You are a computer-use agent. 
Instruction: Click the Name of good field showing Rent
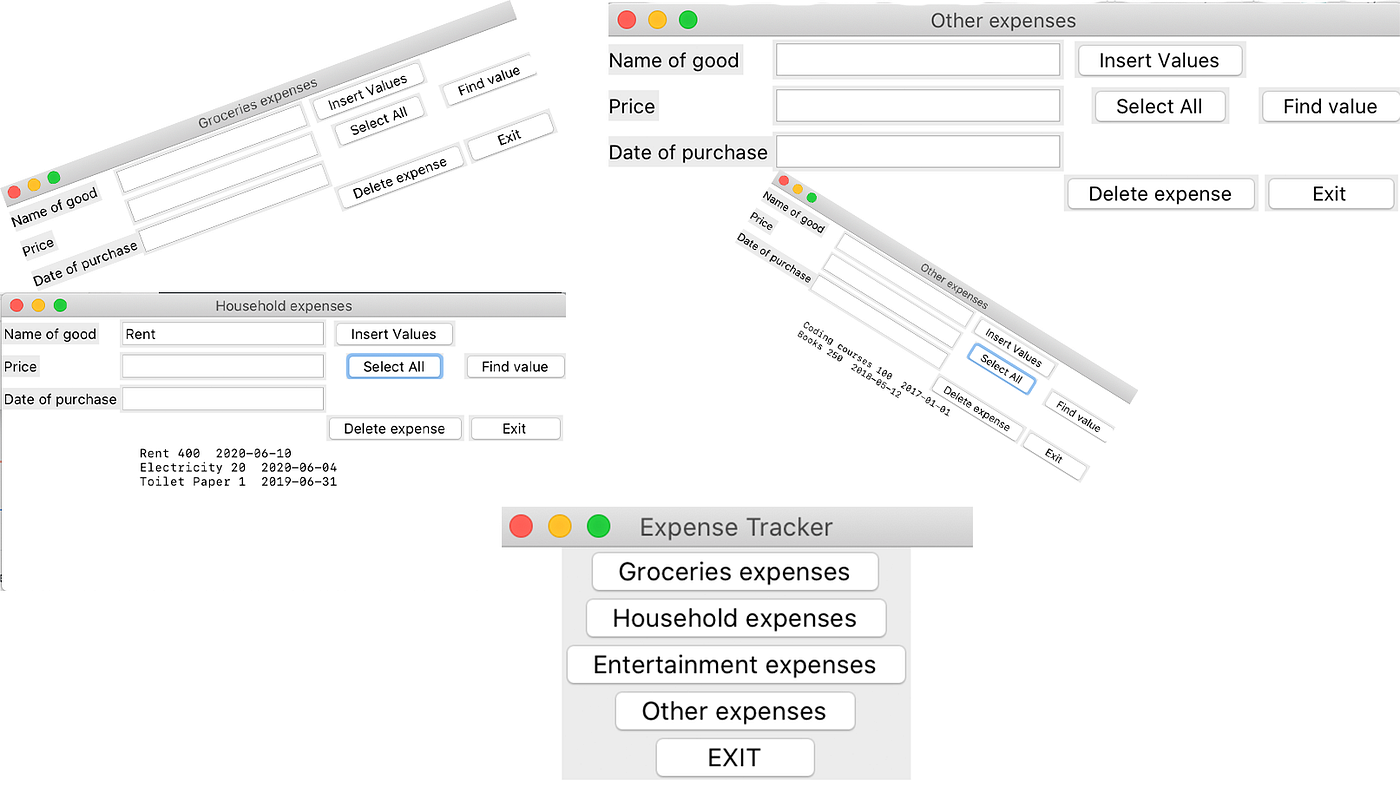click(x=222, y=333)
